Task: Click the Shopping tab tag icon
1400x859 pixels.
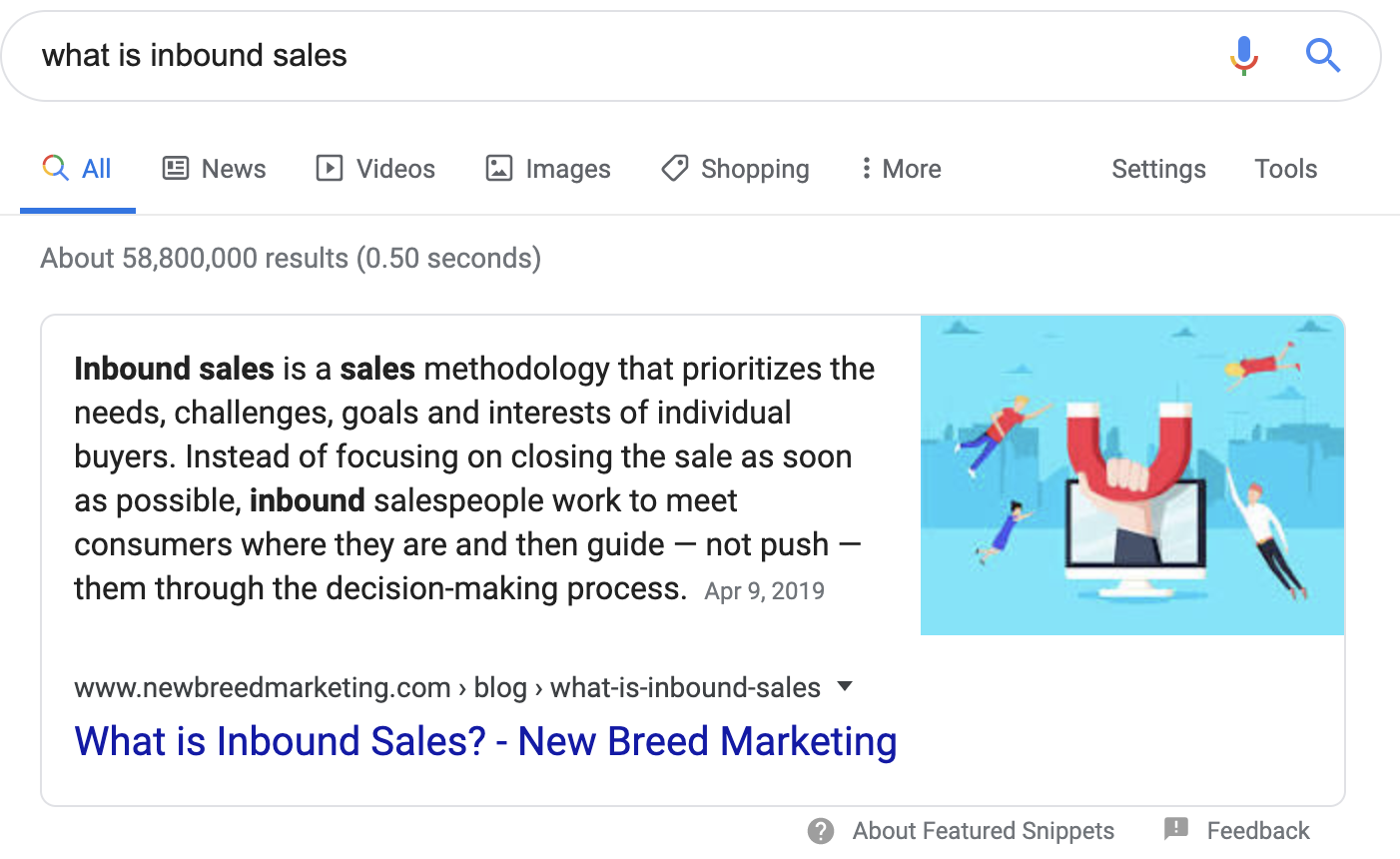Action: (x=675, y=168)
